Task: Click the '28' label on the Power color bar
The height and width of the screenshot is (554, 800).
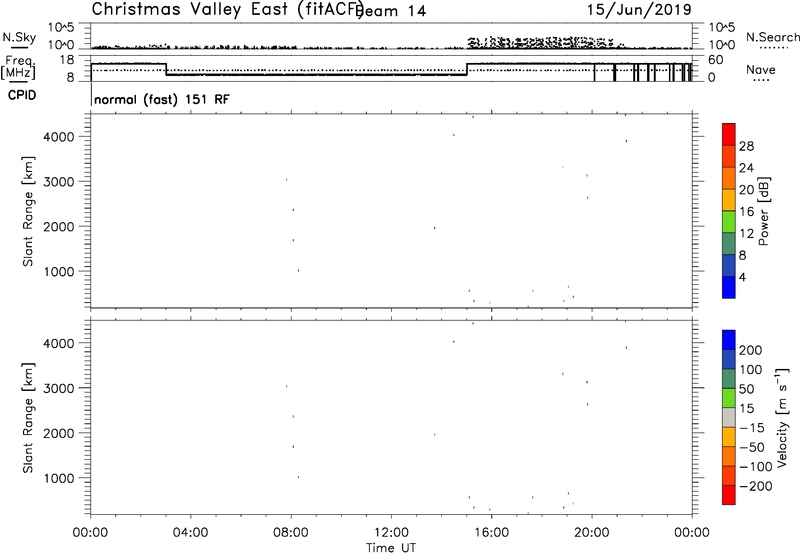Action: [x=746, y=146]
